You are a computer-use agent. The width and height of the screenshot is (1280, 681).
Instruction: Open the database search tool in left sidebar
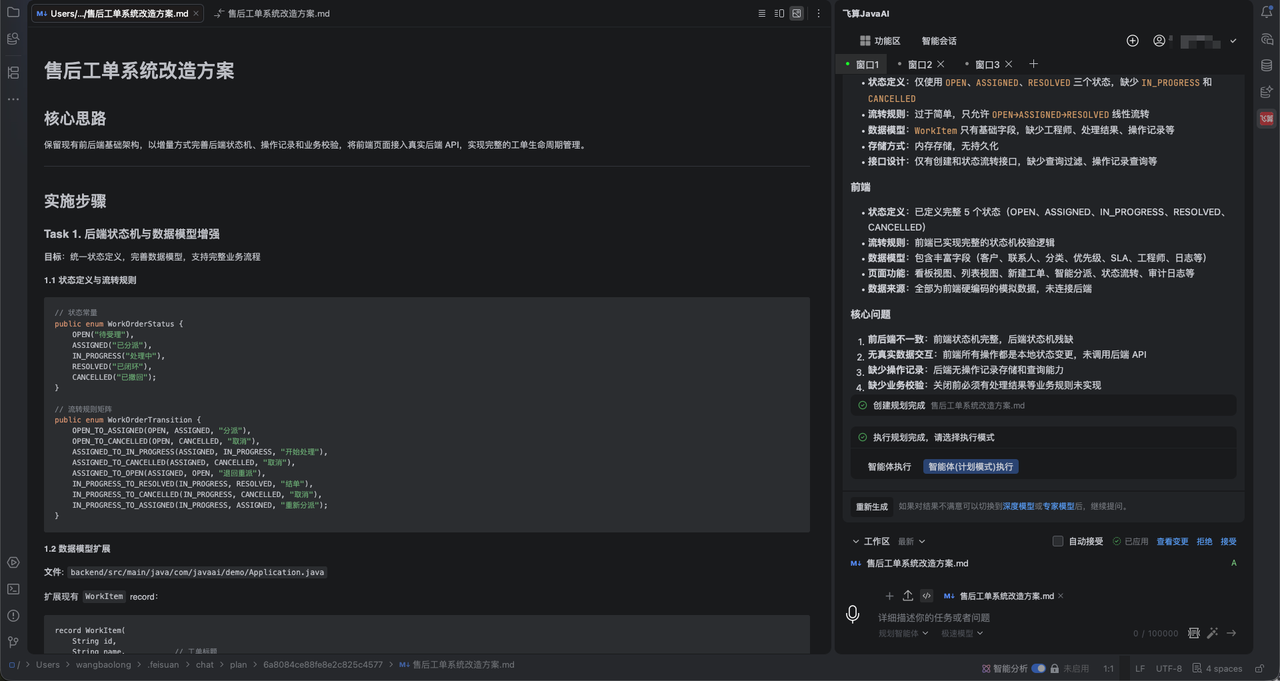(13, 39)
